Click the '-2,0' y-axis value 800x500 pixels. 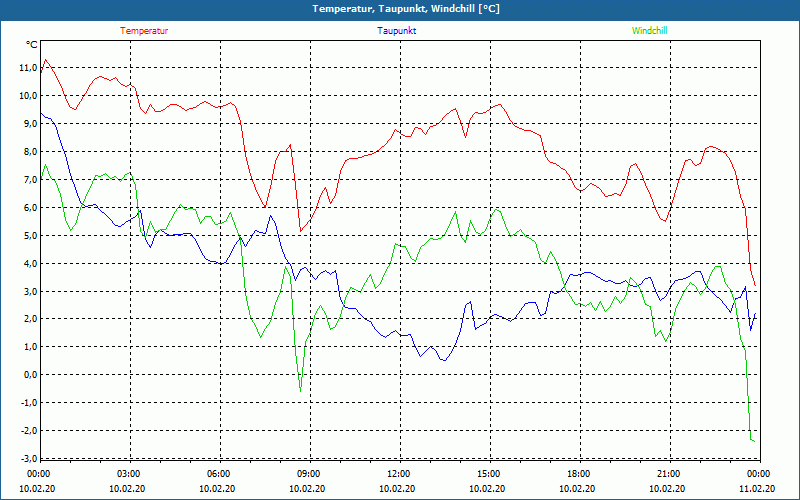29,431
